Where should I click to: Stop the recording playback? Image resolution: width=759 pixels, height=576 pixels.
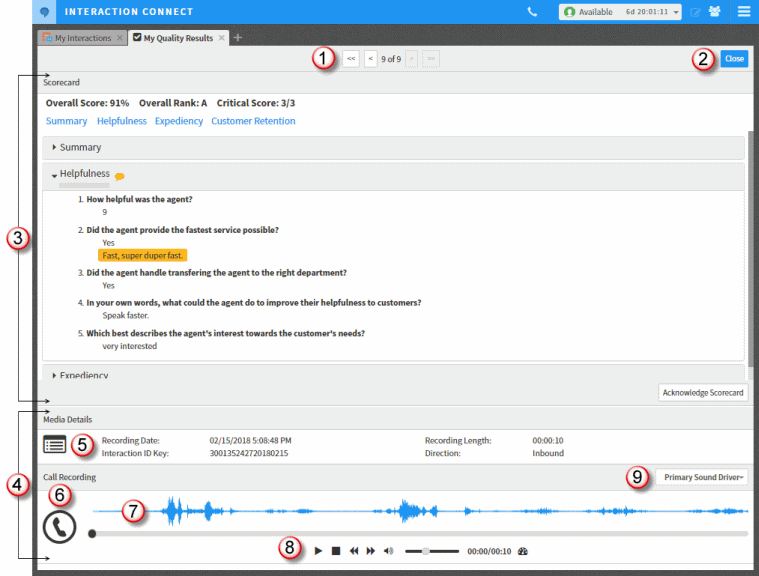point(336,551)
